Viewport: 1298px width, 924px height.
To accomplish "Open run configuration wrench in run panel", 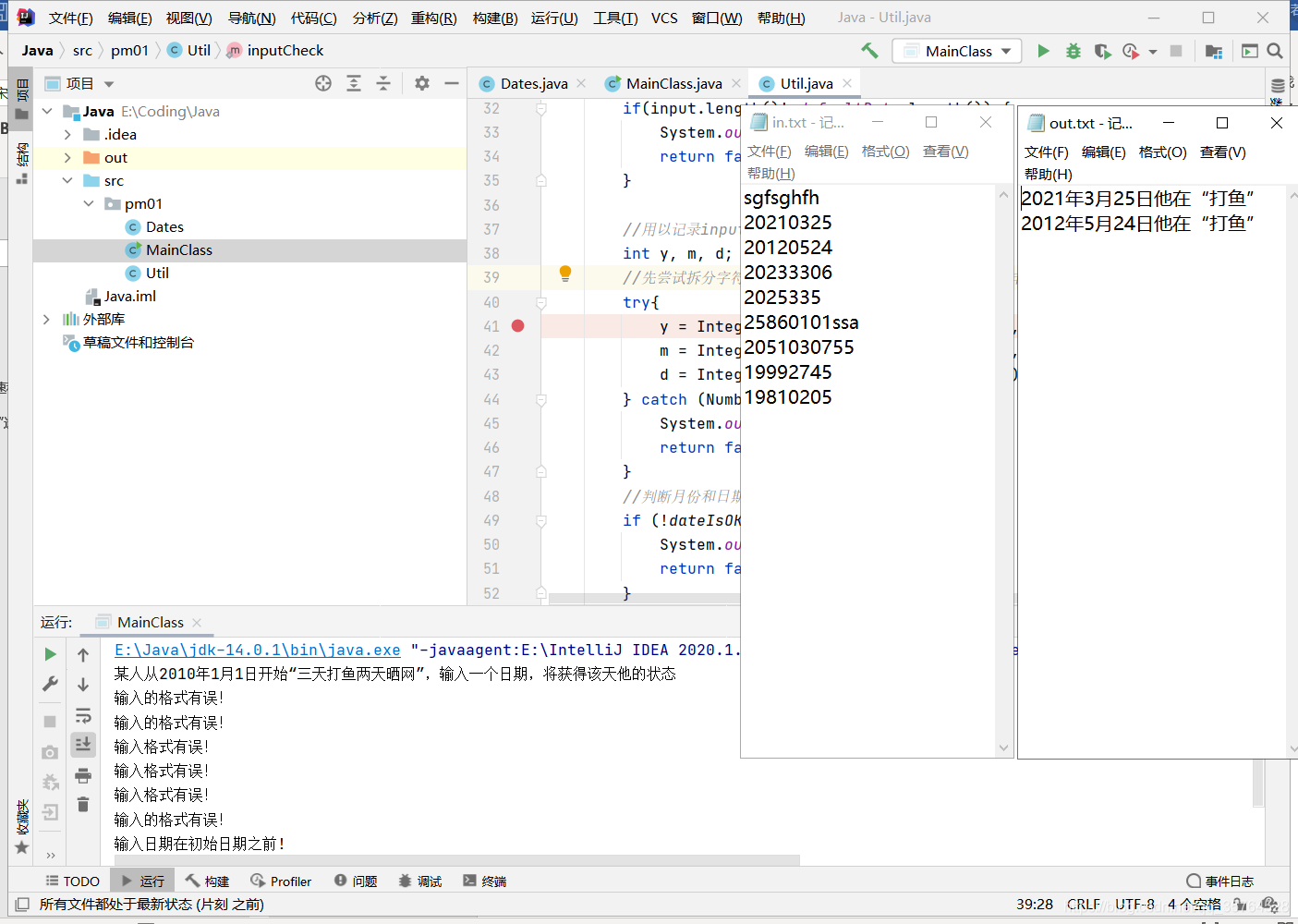I will coord(50,684).
